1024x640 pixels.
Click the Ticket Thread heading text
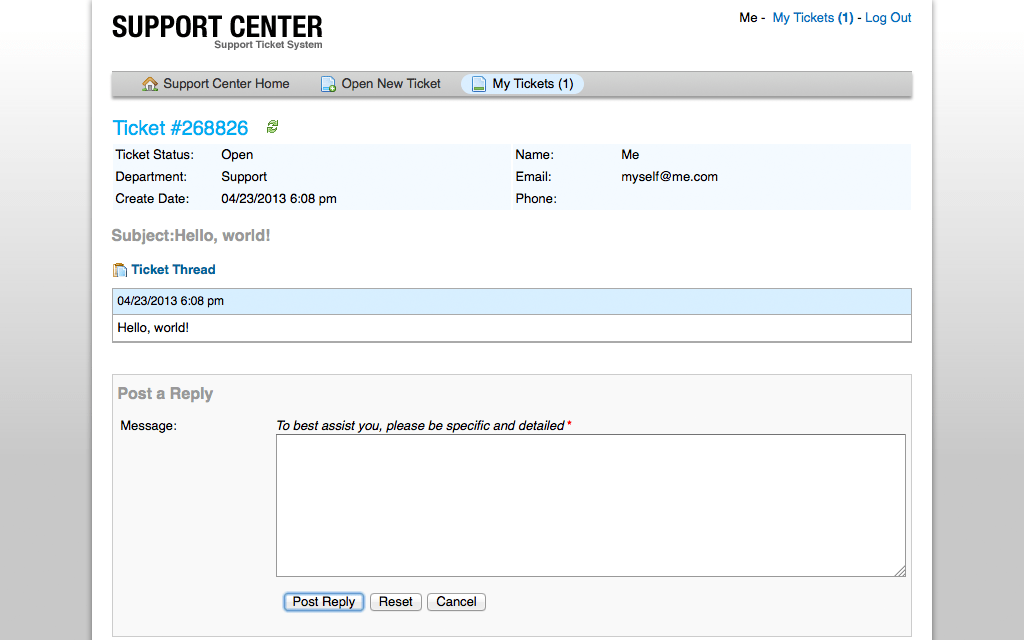tap(173, 270)
